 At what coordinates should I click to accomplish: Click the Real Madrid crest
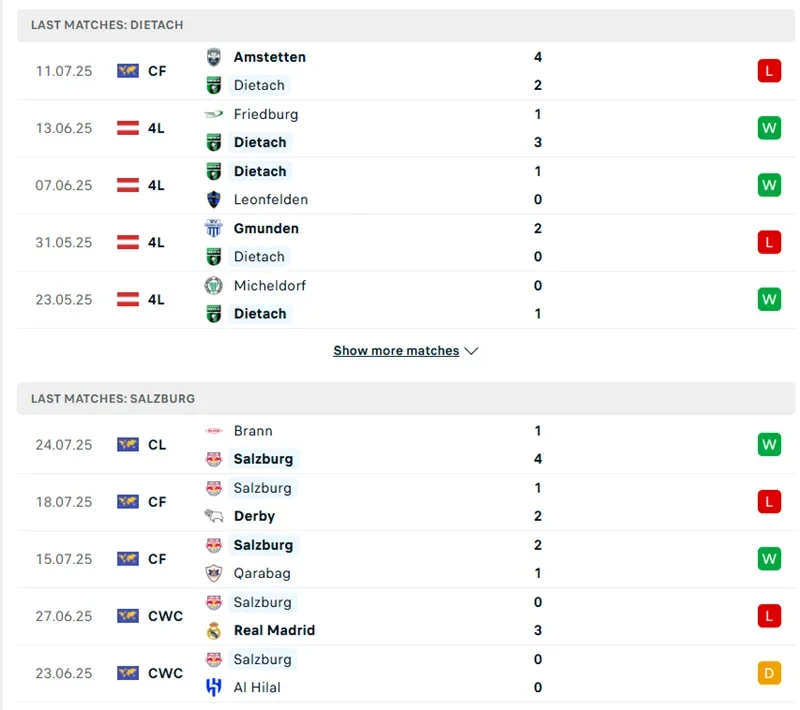point(213,630)
